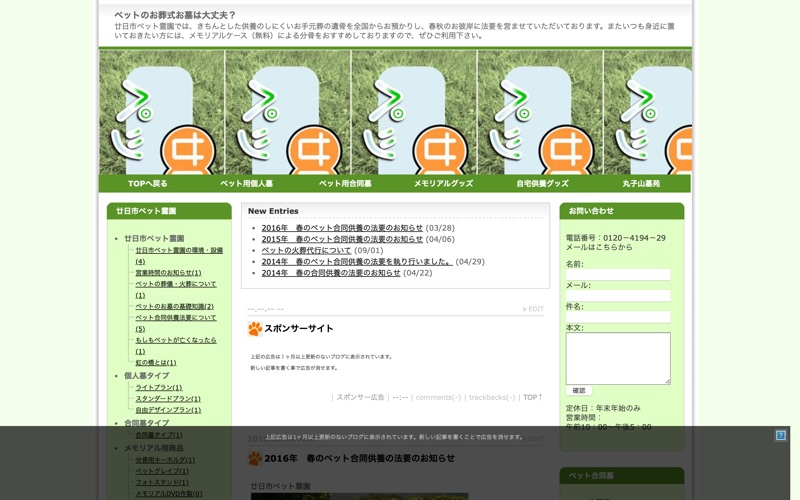Screen dimensions: 800x500
Task: Open 2016年 春のペット合同供養 entry link
Action: pyautogui.click(x=342, y=228)
